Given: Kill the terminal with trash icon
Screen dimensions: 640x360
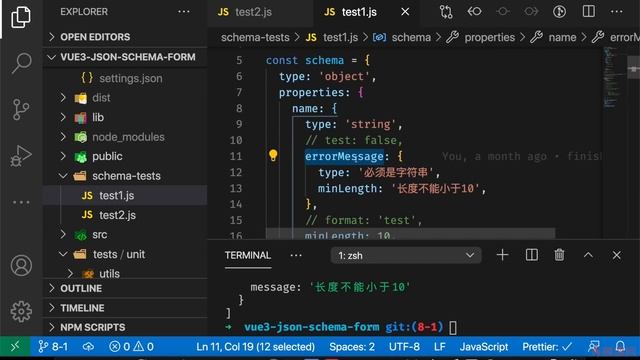Looking at the screenshot, I should 559,255.
